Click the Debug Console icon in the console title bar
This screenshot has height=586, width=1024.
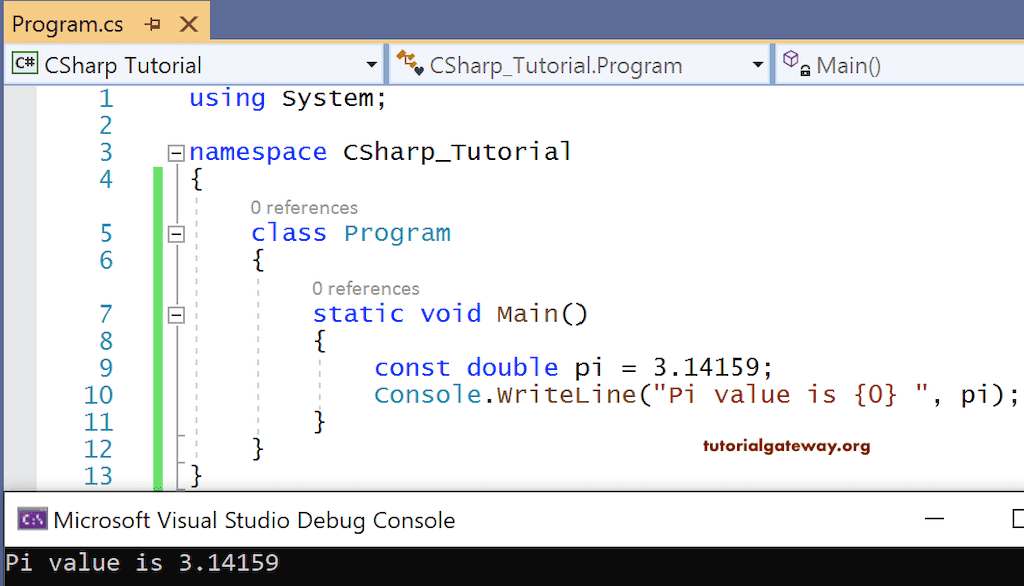[31, 519]
